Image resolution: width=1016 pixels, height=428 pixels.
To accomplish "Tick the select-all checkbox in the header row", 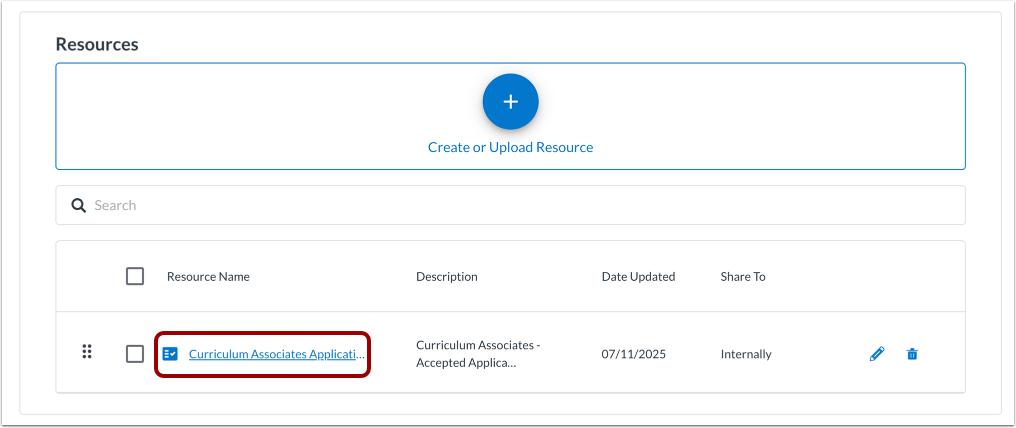I will point(135,276).
